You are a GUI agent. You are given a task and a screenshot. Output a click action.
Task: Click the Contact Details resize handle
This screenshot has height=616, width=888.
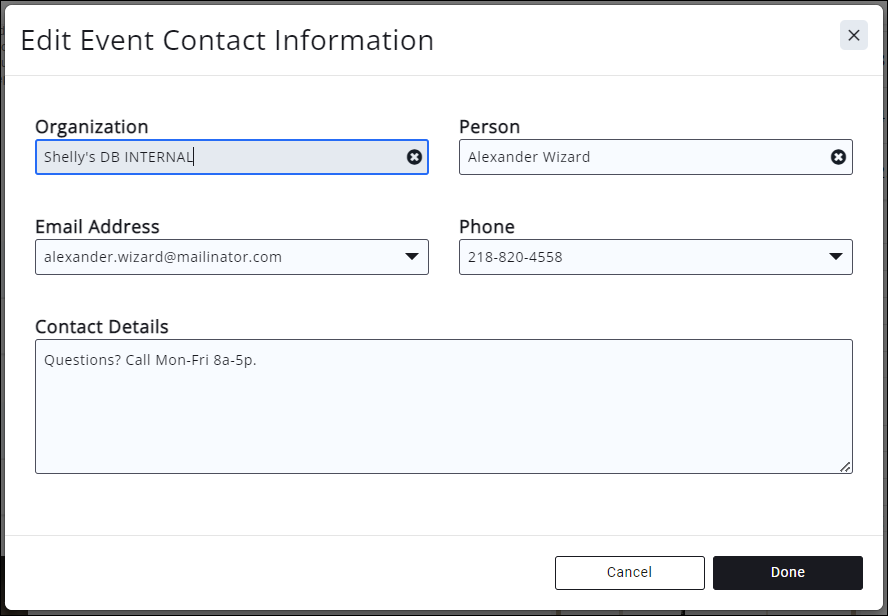click(x=845, y=466)
